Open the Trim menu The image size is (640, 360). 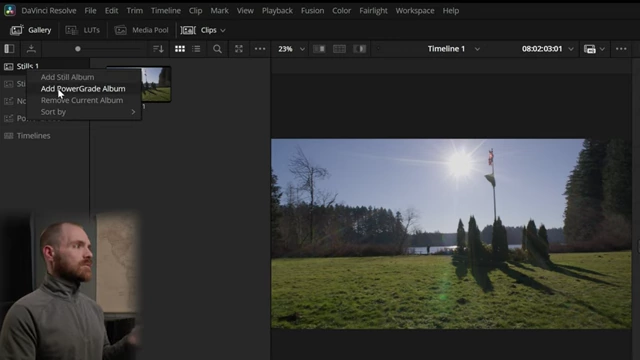coord(134,11)
